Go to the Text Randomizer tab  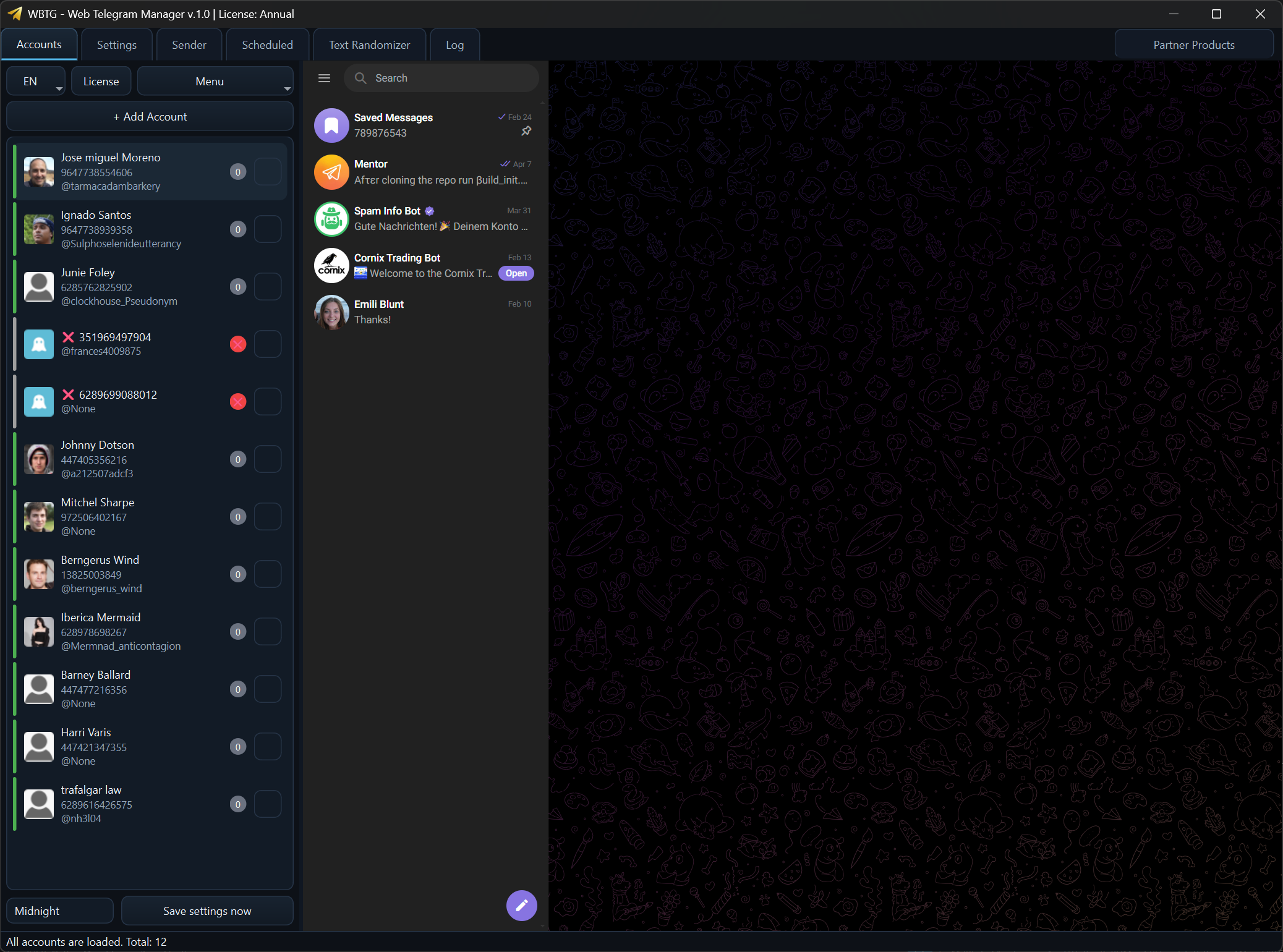click(369, 45)
